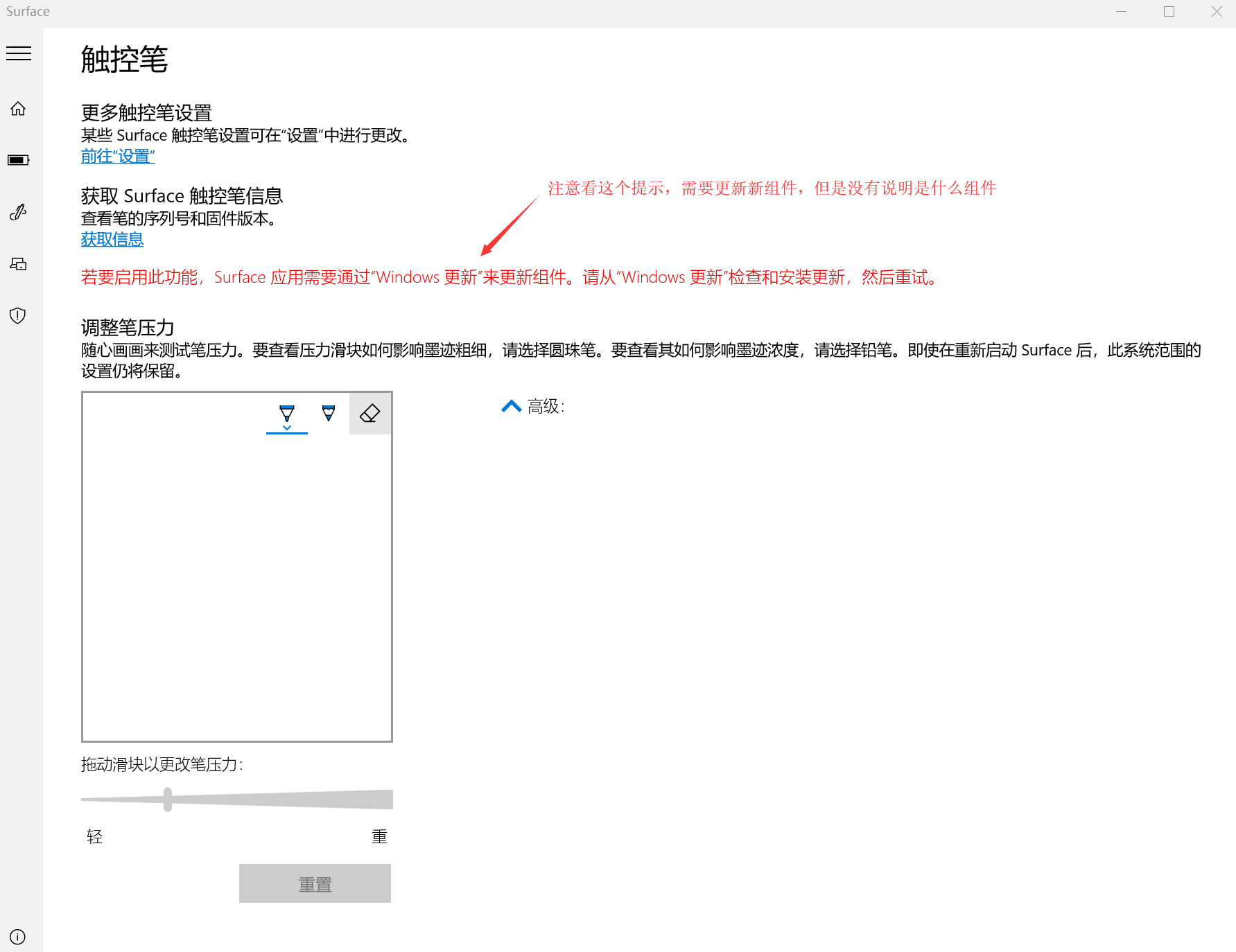Open the hamburger navigation menu
Screen dimensions: 1236x952
coord(19,53)
